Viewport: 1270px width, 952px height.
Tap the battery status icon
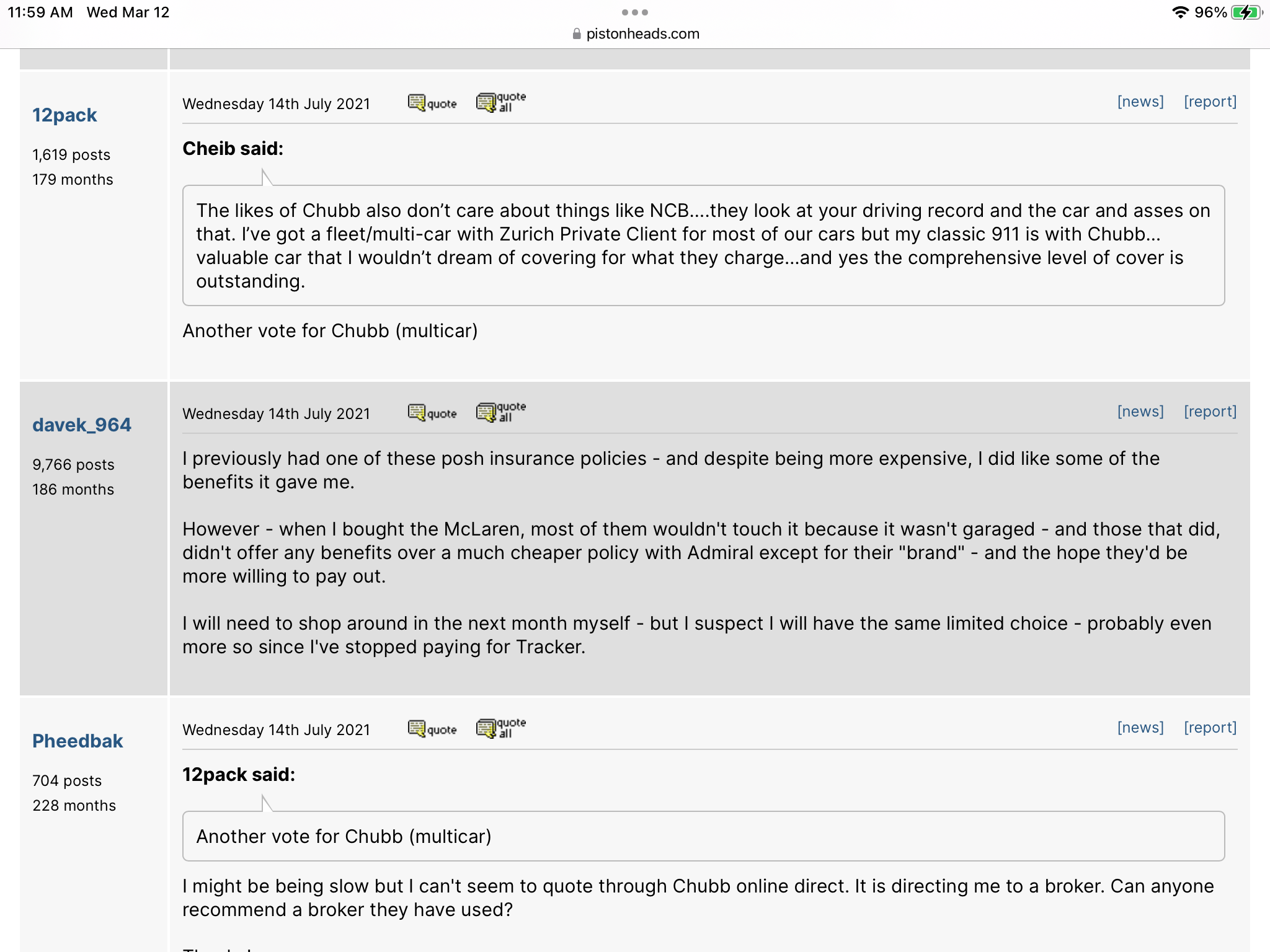click(x=1245, y=12)
